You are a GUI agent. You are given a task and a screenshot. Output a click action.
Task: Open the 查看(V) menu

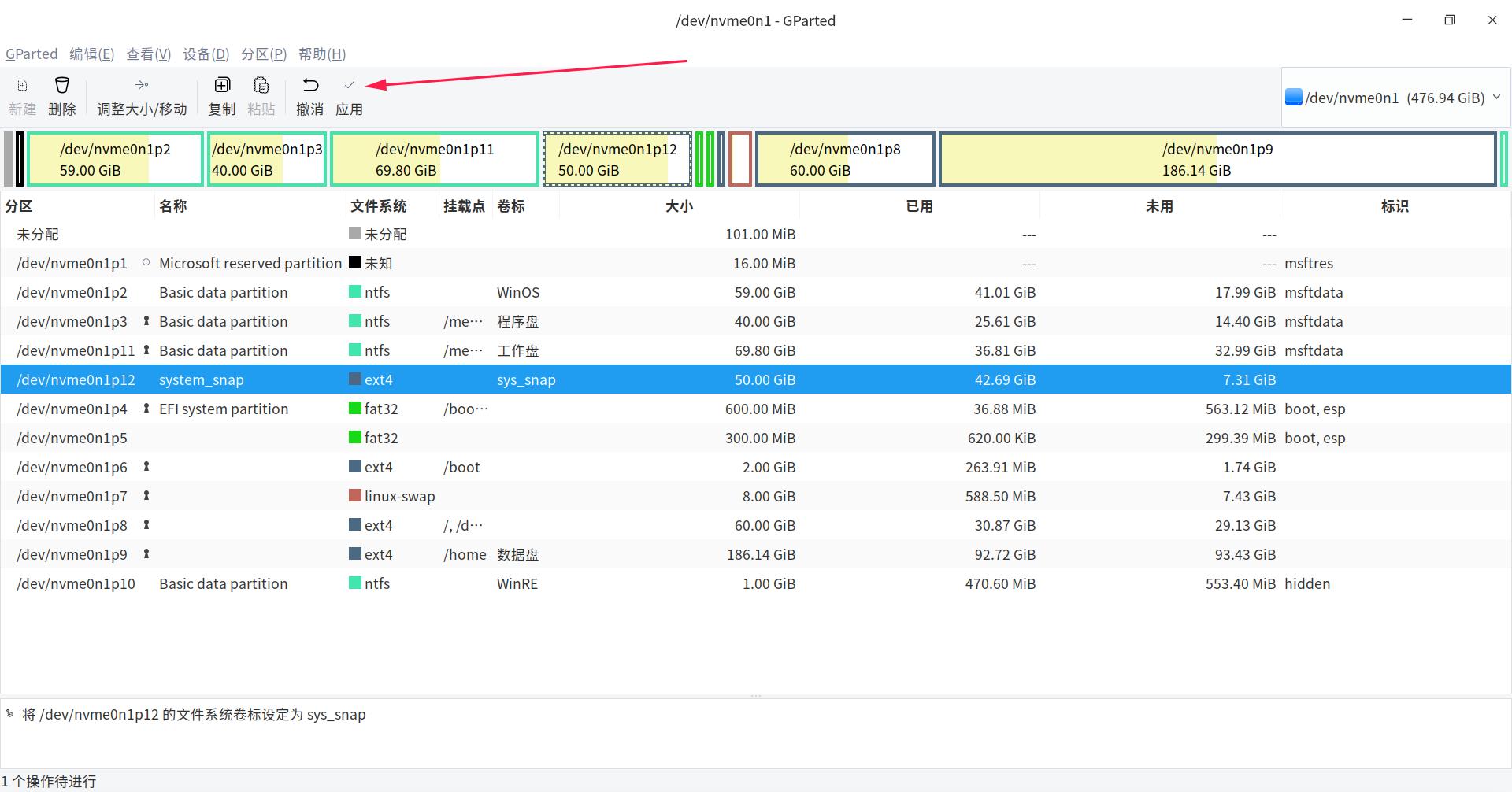click(x=149, y=54)
